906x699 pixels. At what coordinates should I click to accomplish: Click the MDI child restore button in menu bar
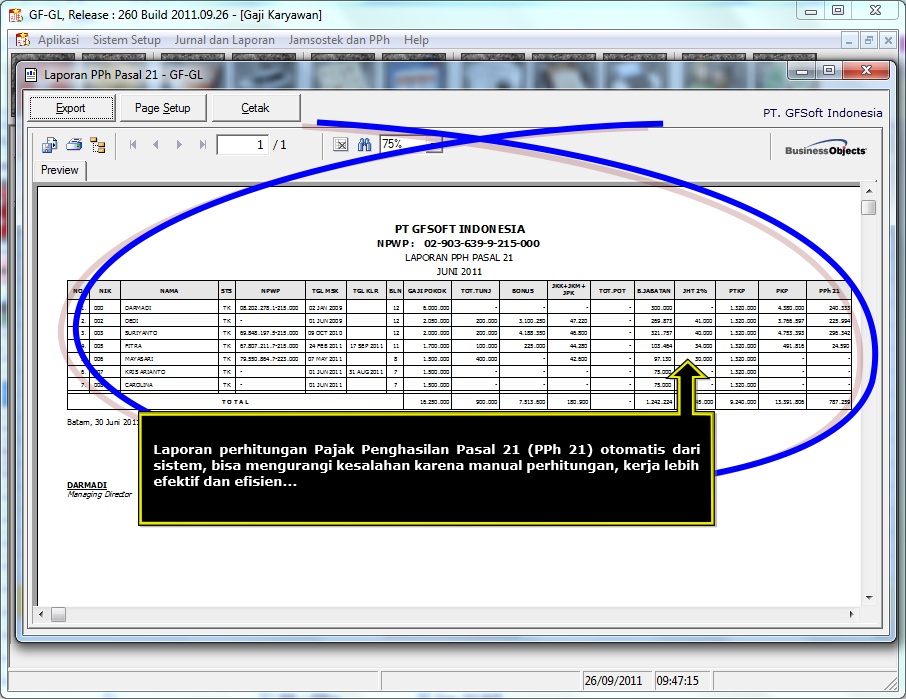tap(868, 40)
